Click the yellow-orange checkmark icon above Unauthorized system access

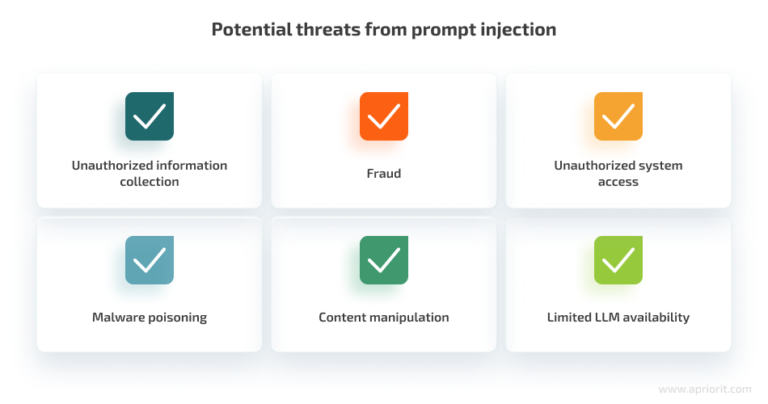[618, 116]
